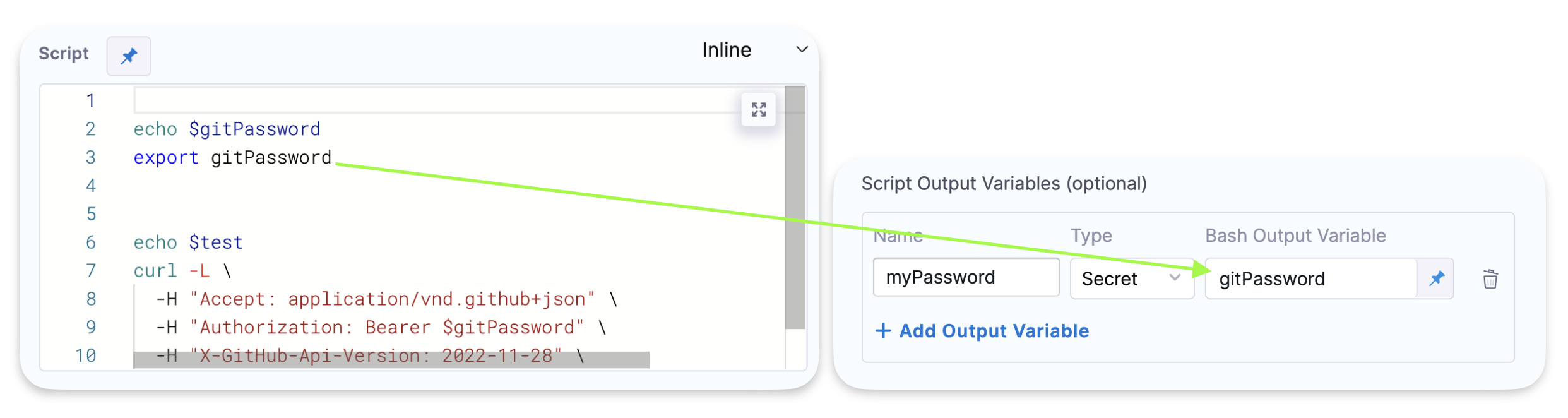The width and height of the screenshot is (1568, 418).
Task: Place cursor on empty line 1 of script
Action: point(436,100)
